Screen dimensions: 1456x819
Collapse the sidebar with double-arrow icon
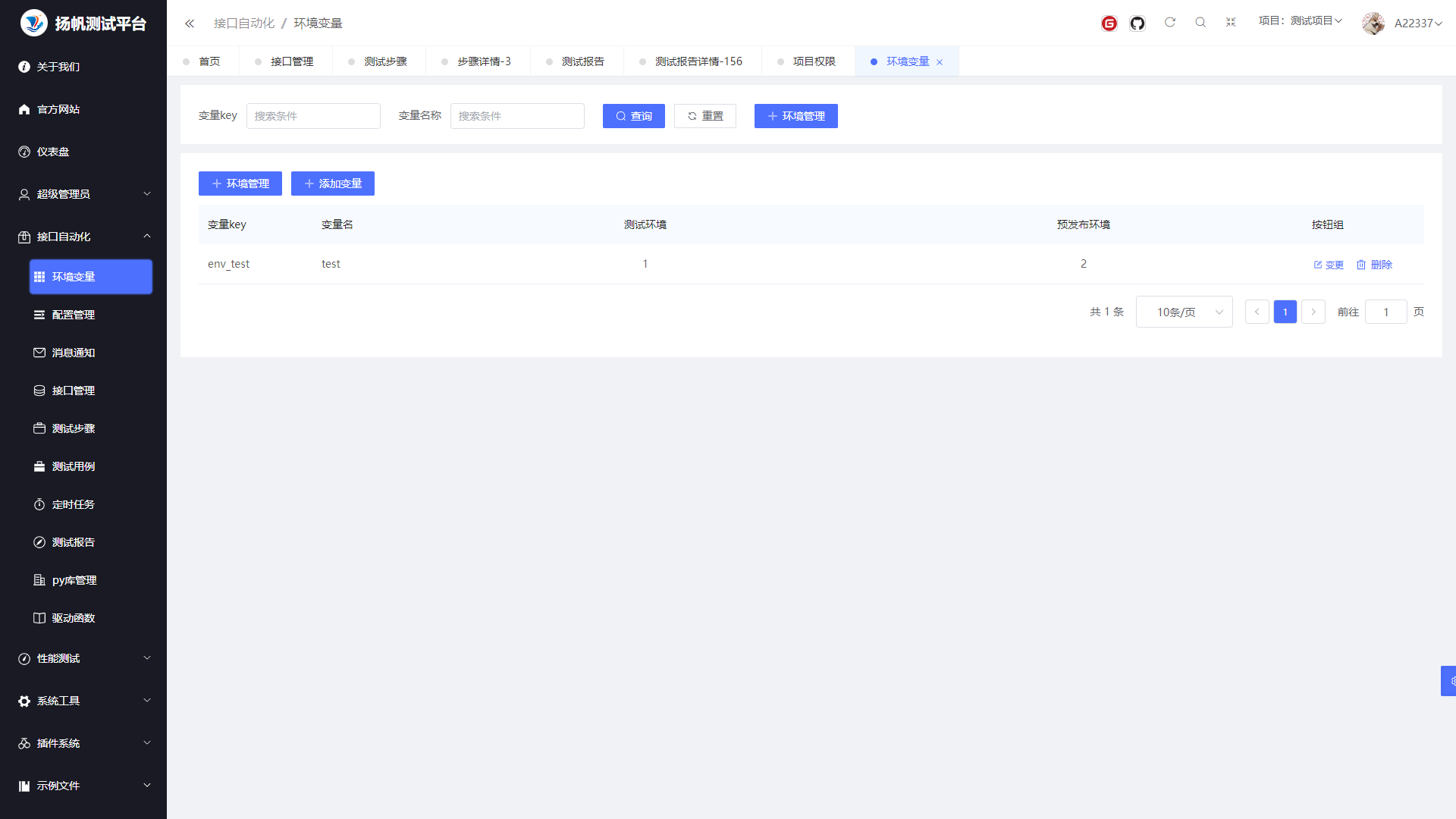coord(190,24)
